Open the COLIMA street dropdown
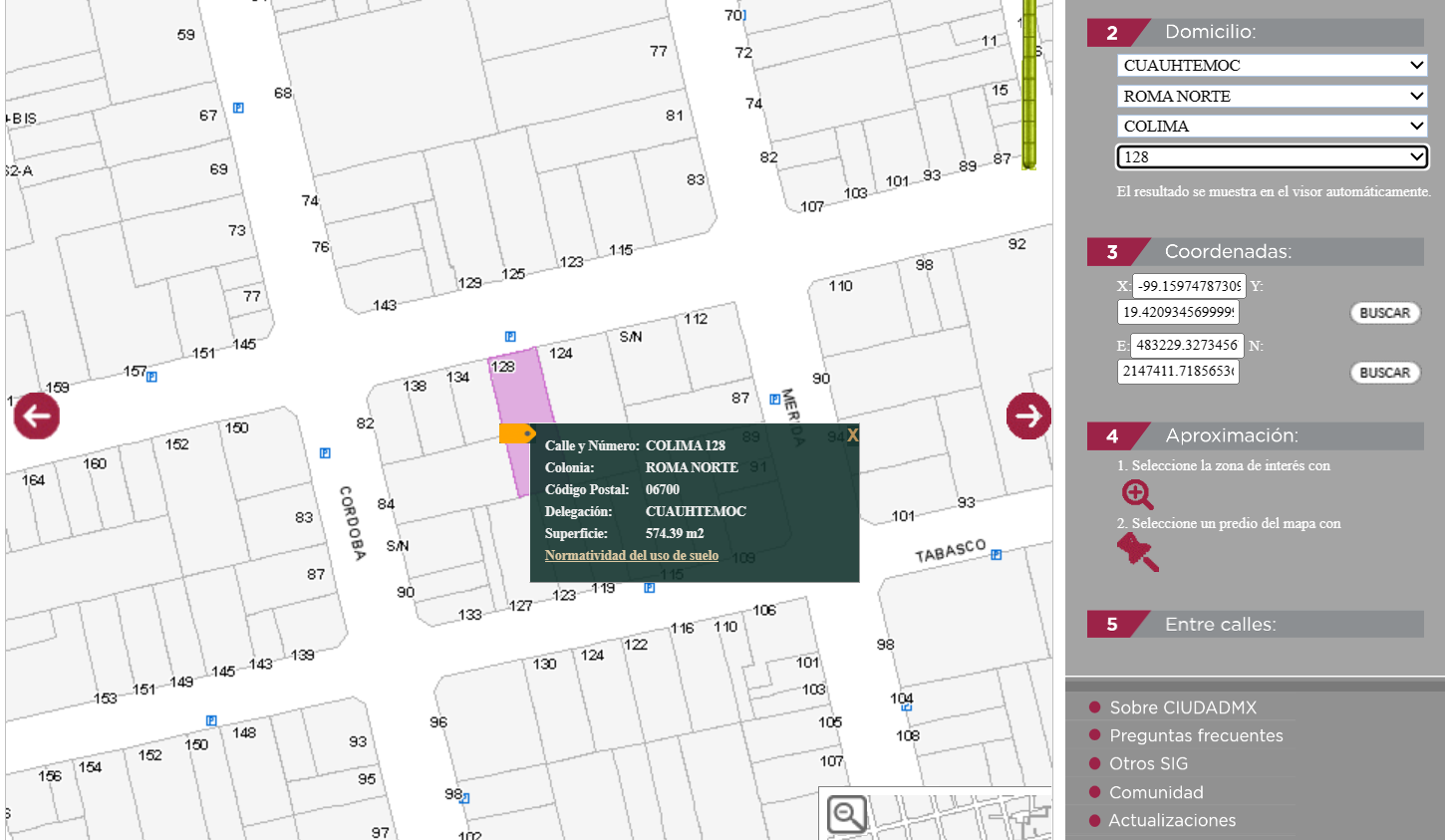Viewport: 1445px width, 840px height. pyautogui.click(x=1272, y=127)
